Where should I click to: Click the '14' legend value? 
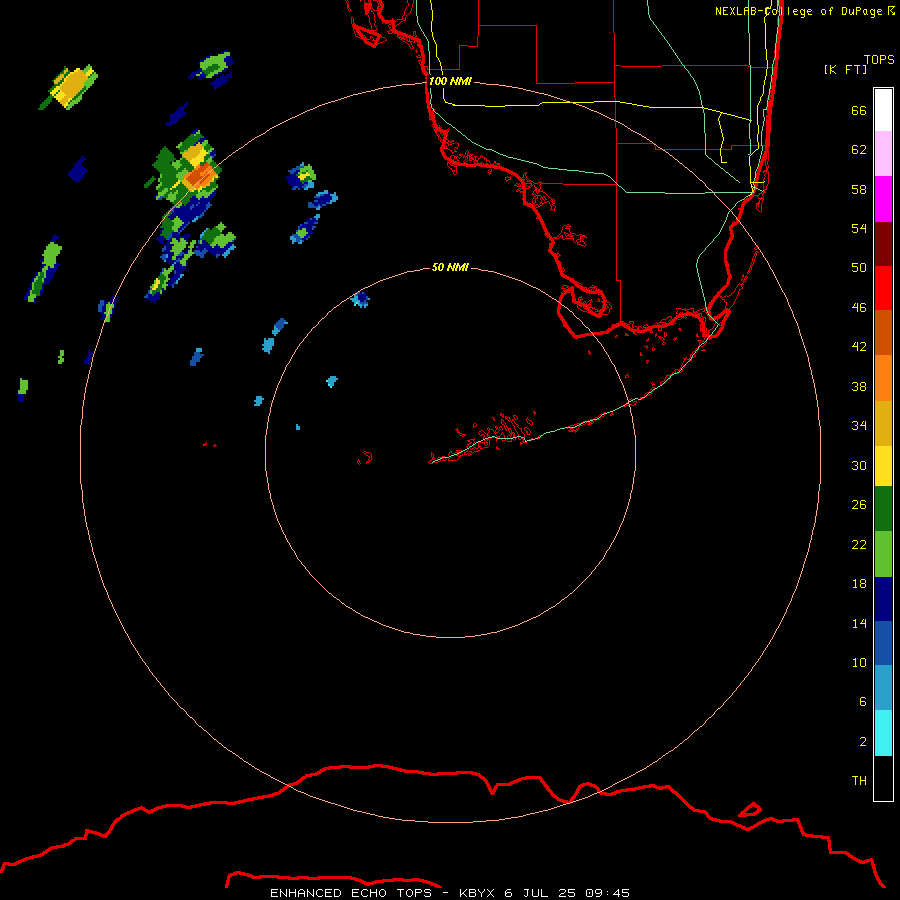859,623
